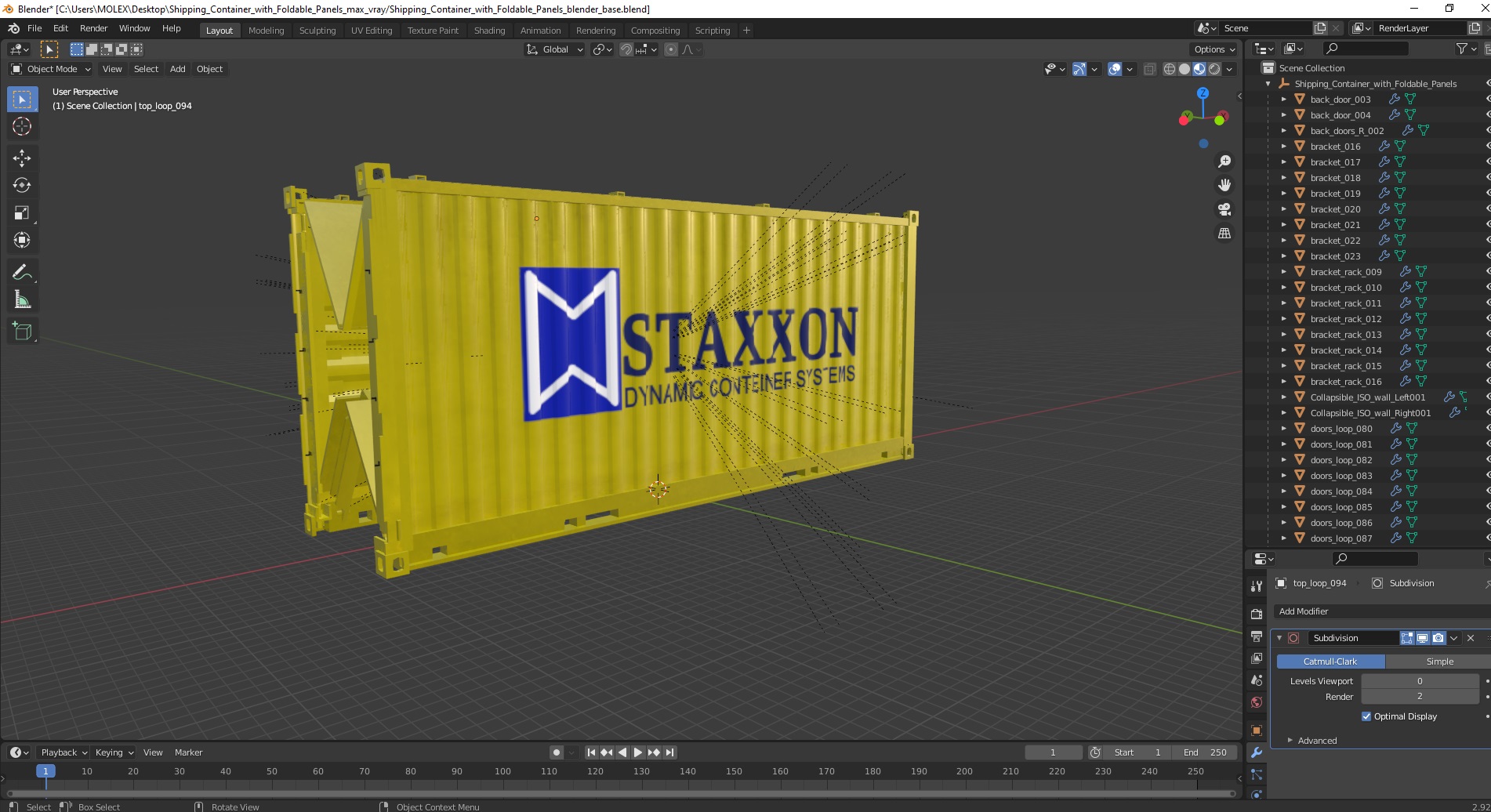The height and width of the screenshot is (812, 1491).
Task: Open the View Layer properties tab
Action: pos(1257,658)
